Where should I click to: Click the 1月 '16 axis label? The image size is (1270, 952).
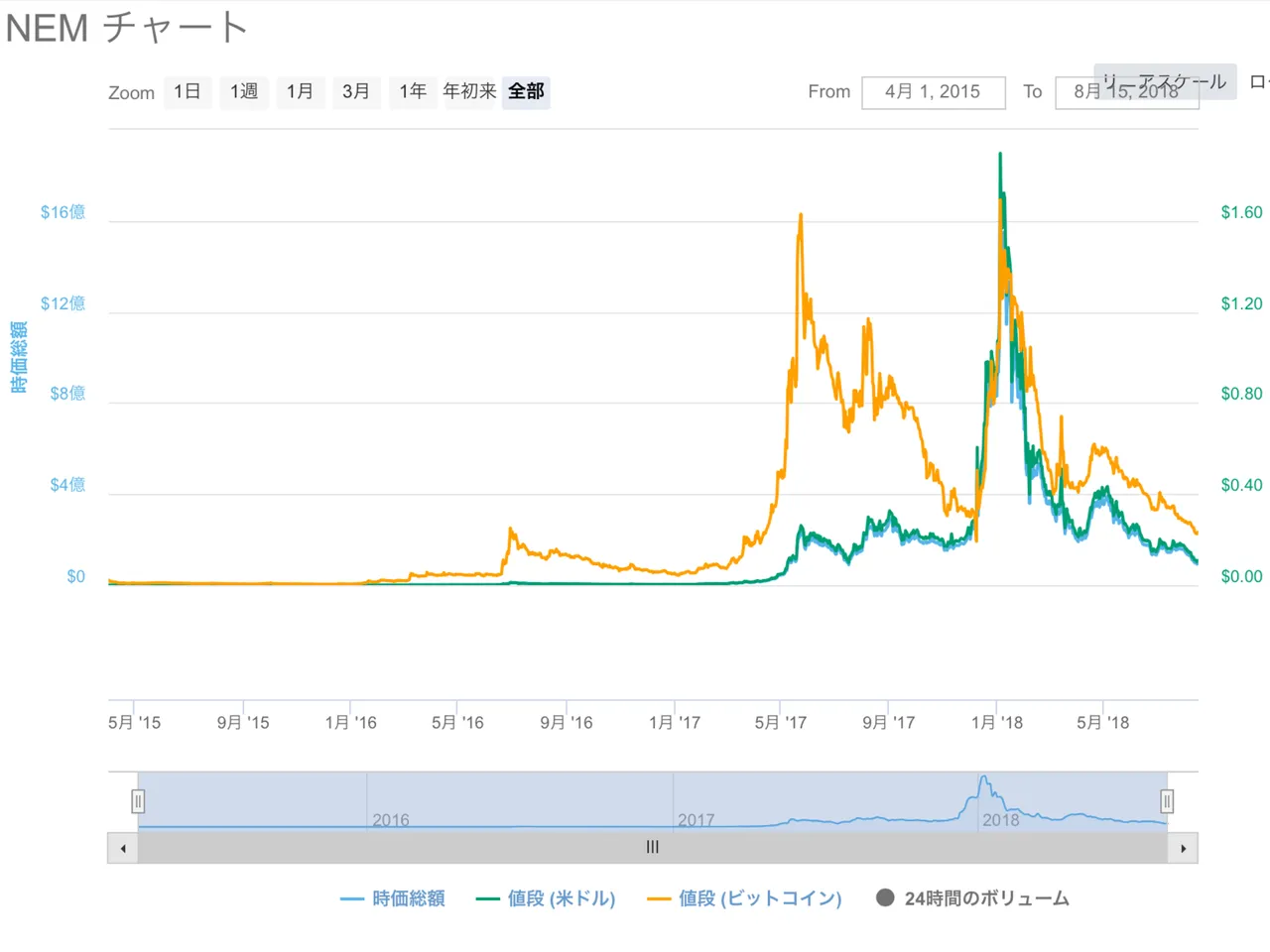click(351, 723)
